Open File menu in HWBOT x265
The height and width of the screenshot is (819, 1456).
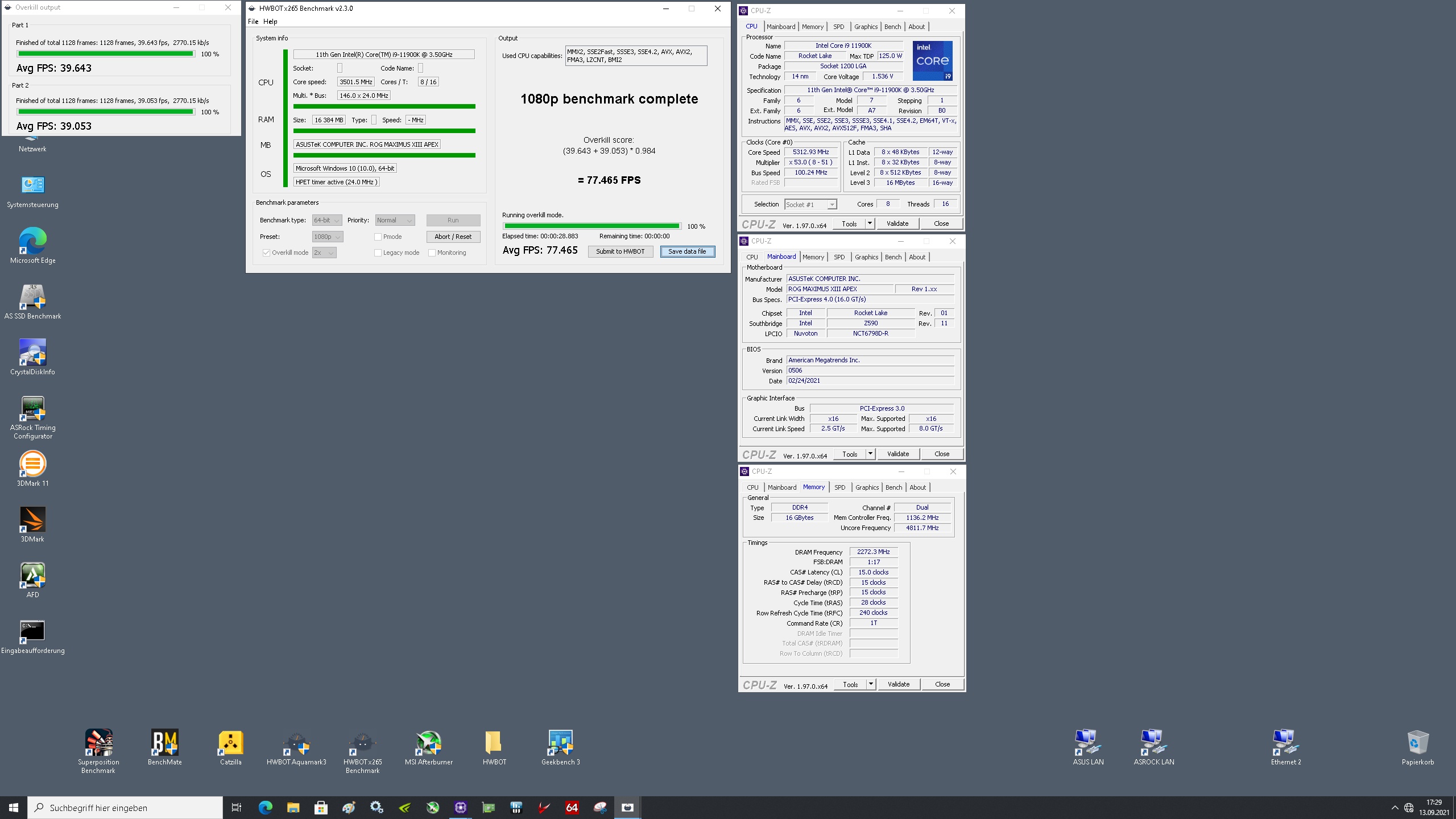coord(253,22)
